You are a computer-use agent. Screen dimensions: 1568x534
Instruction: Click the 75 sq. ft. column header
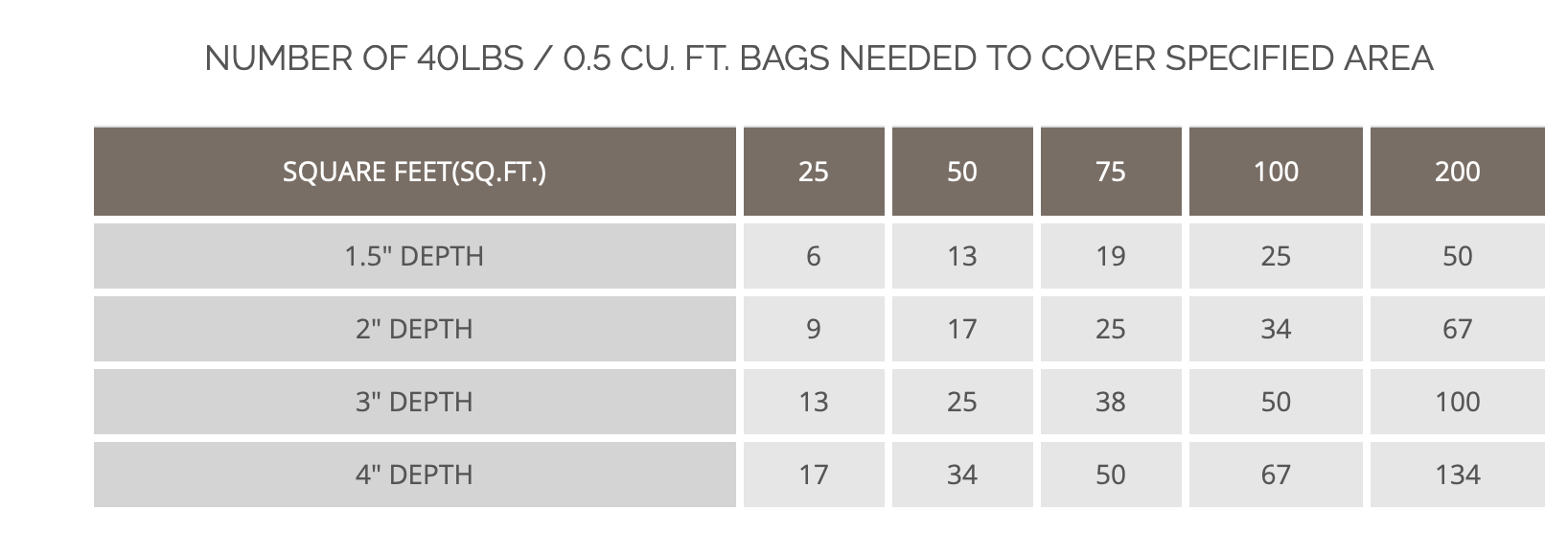[x=1110, y=172]
